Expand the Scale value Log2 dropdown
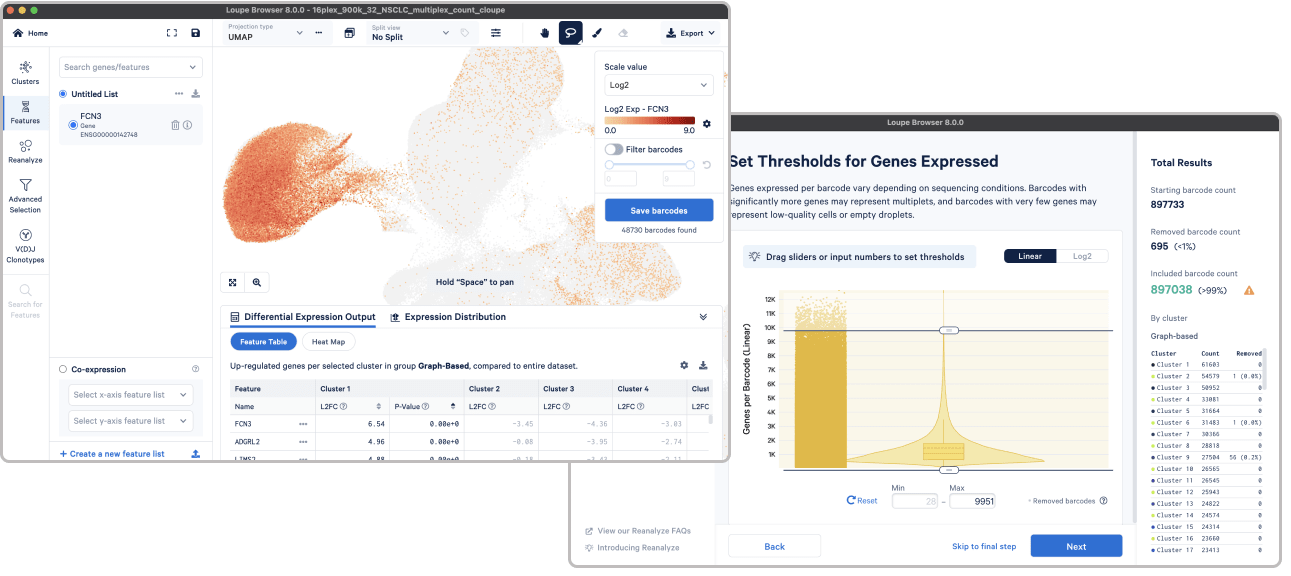Viewport: 1291px width, 576px height. 658,85
